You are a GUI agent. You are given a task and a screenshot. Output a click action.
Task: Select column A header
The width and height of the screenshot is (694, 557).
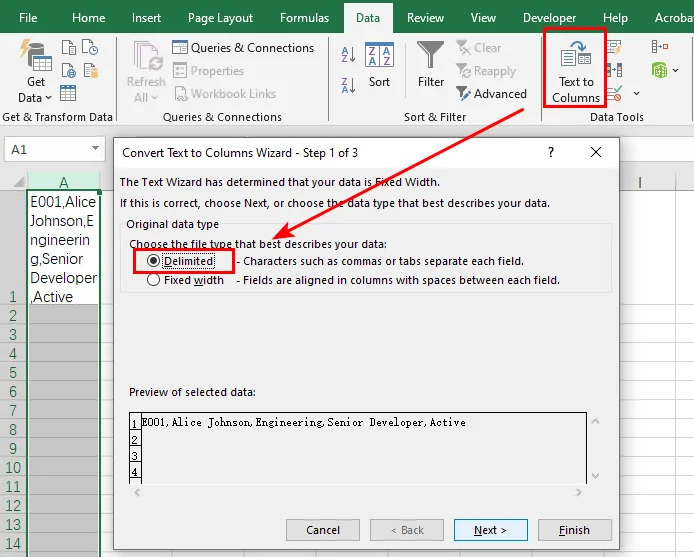point(64,182)
